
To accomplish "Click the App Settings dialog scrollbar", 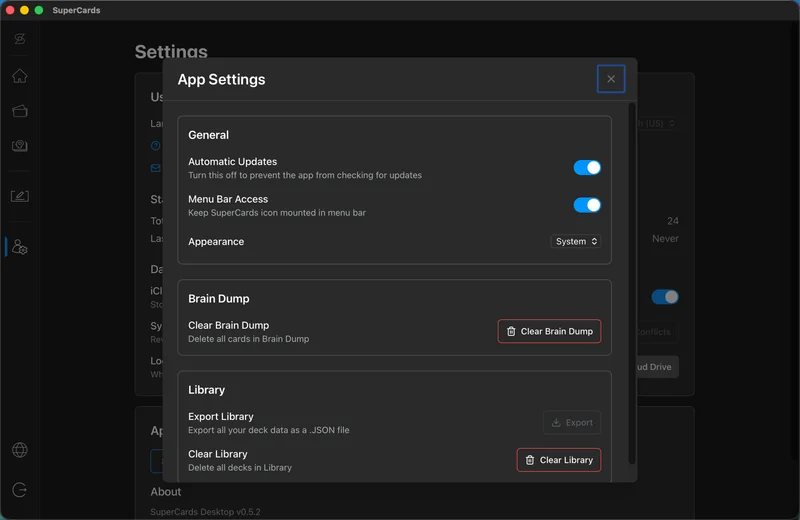I will [x=632, y=283].
